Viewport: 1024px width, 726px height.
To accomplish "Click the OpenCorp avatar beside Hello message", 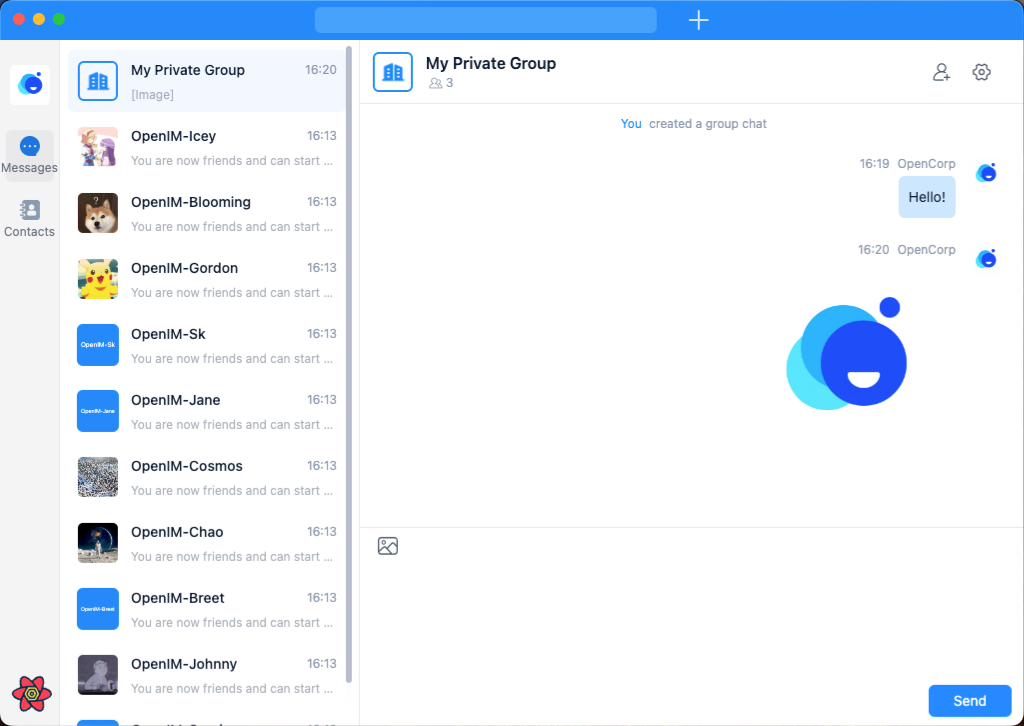I will (x=986, y=172).
